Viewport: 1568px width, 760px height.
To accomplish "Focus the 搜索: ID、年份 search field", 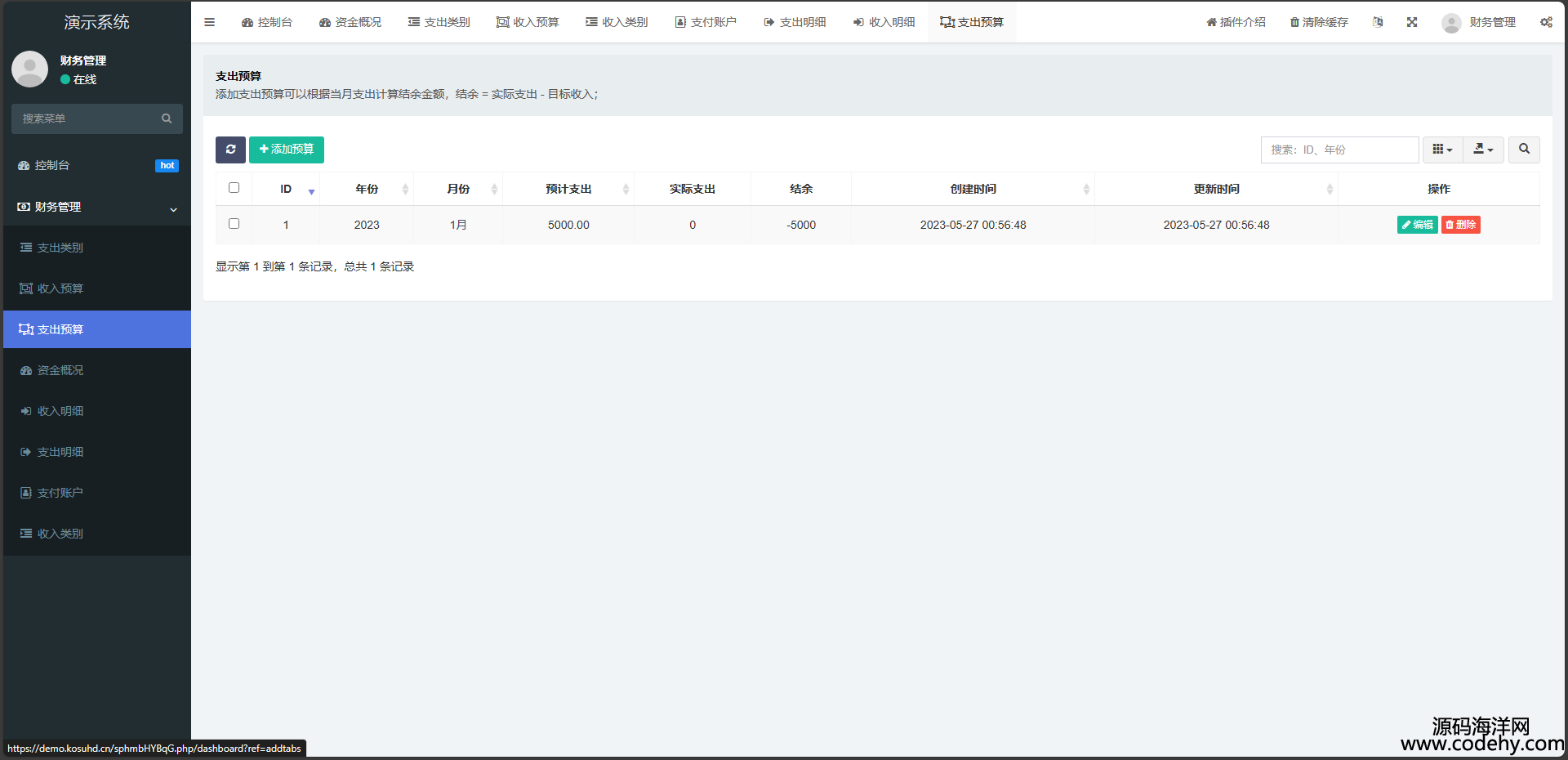I will 1339,150.
